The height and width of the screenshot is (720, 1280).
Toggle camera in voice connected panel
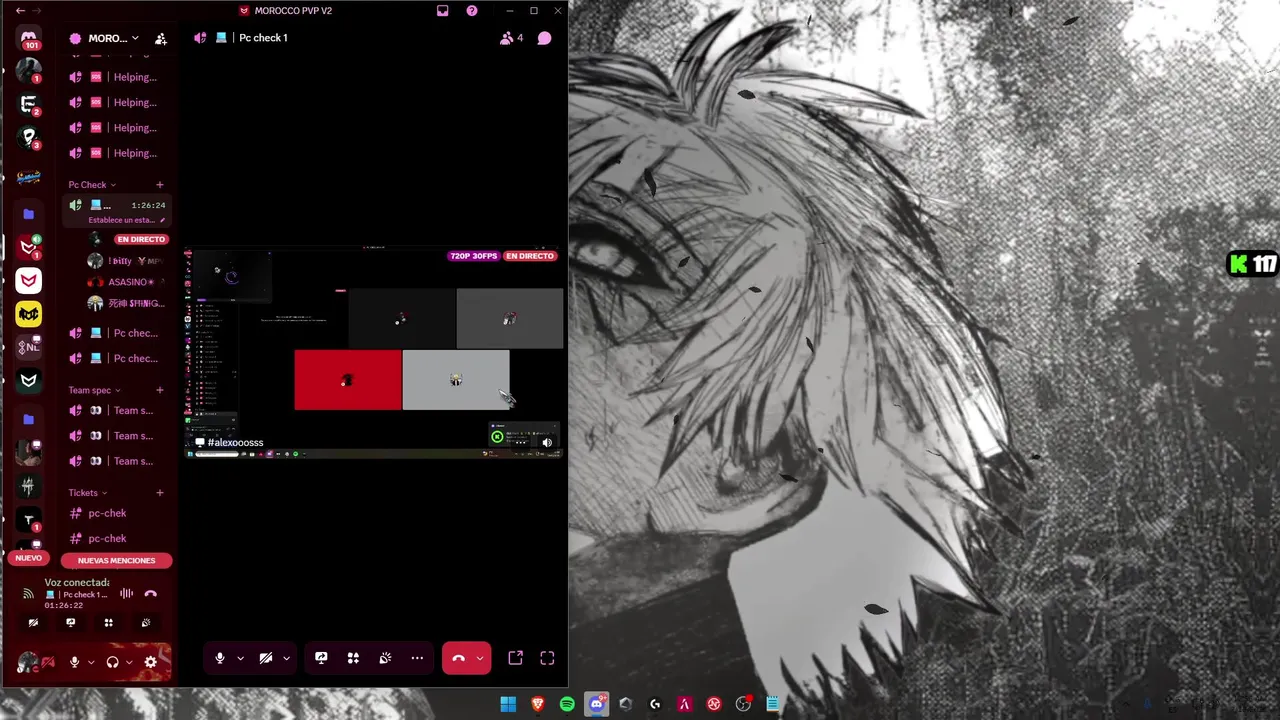33,622
